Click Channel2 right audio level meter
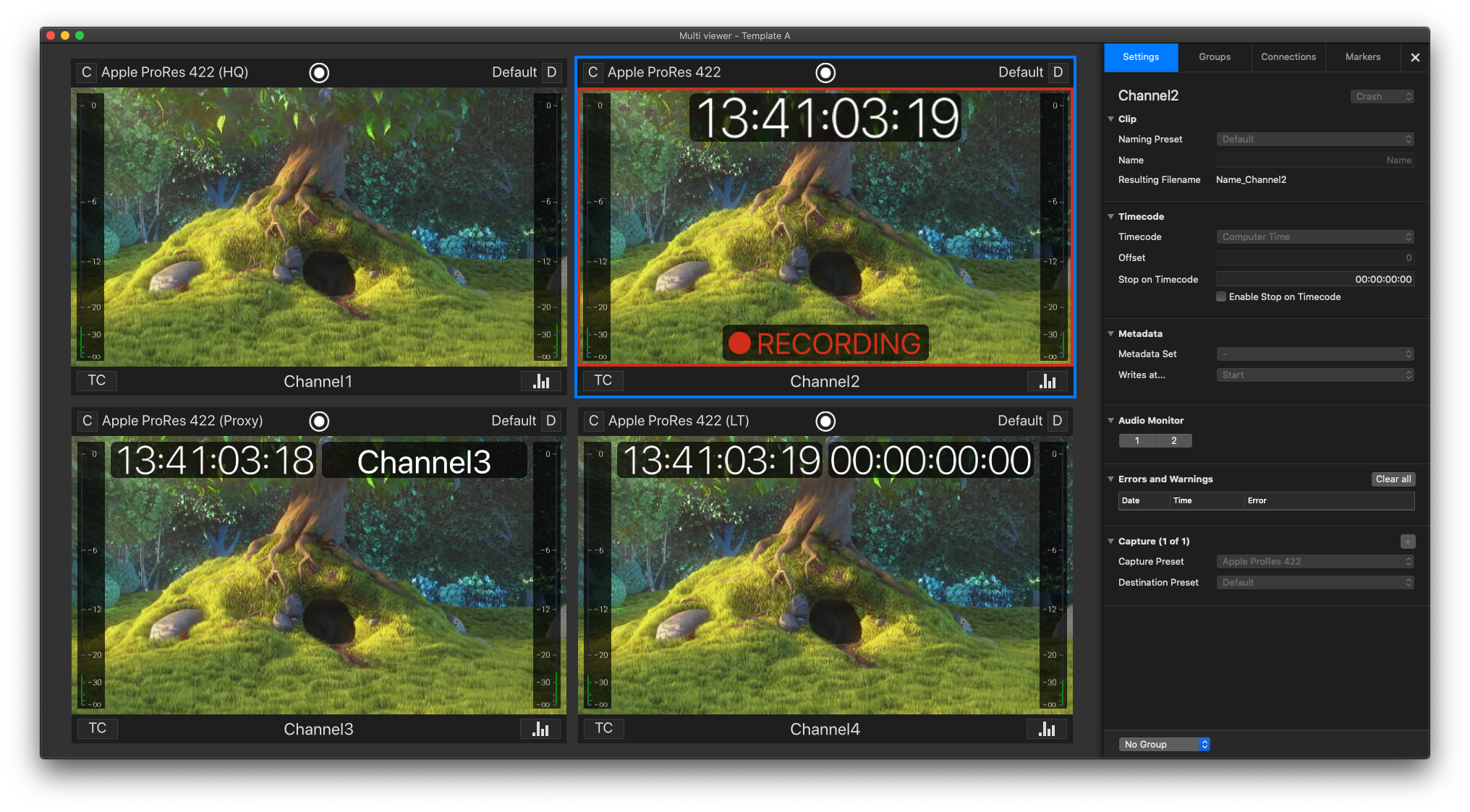The image size is (1470, 812). (1053, 228)
